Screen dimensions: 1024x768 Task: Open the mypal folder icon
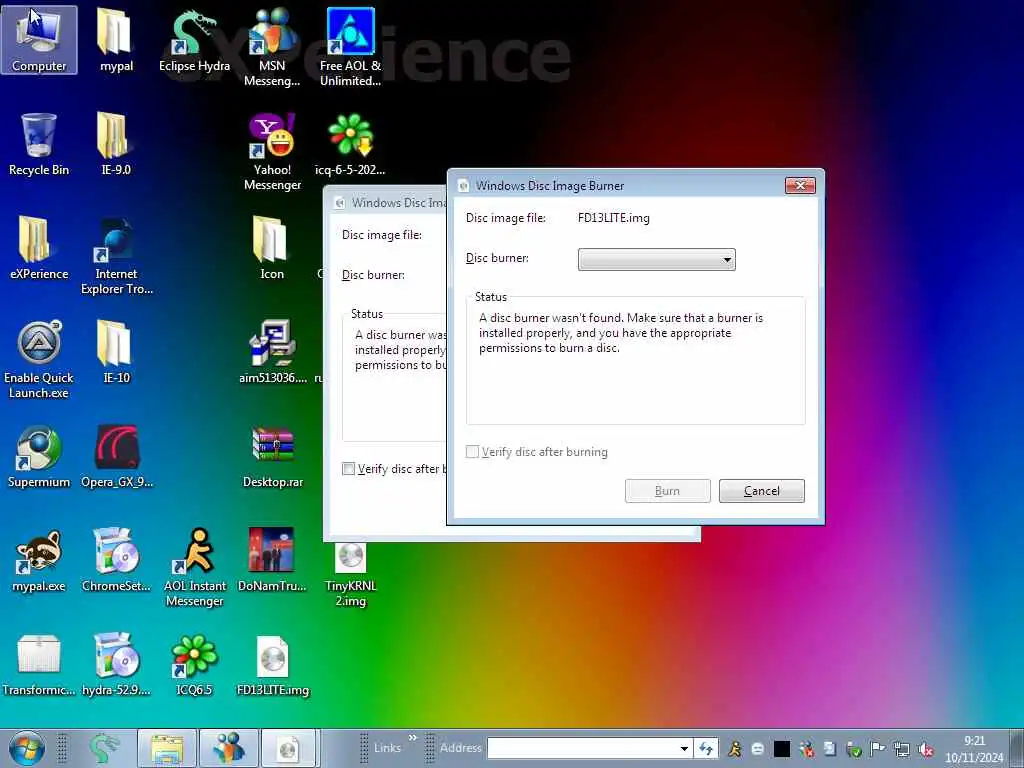116,39
